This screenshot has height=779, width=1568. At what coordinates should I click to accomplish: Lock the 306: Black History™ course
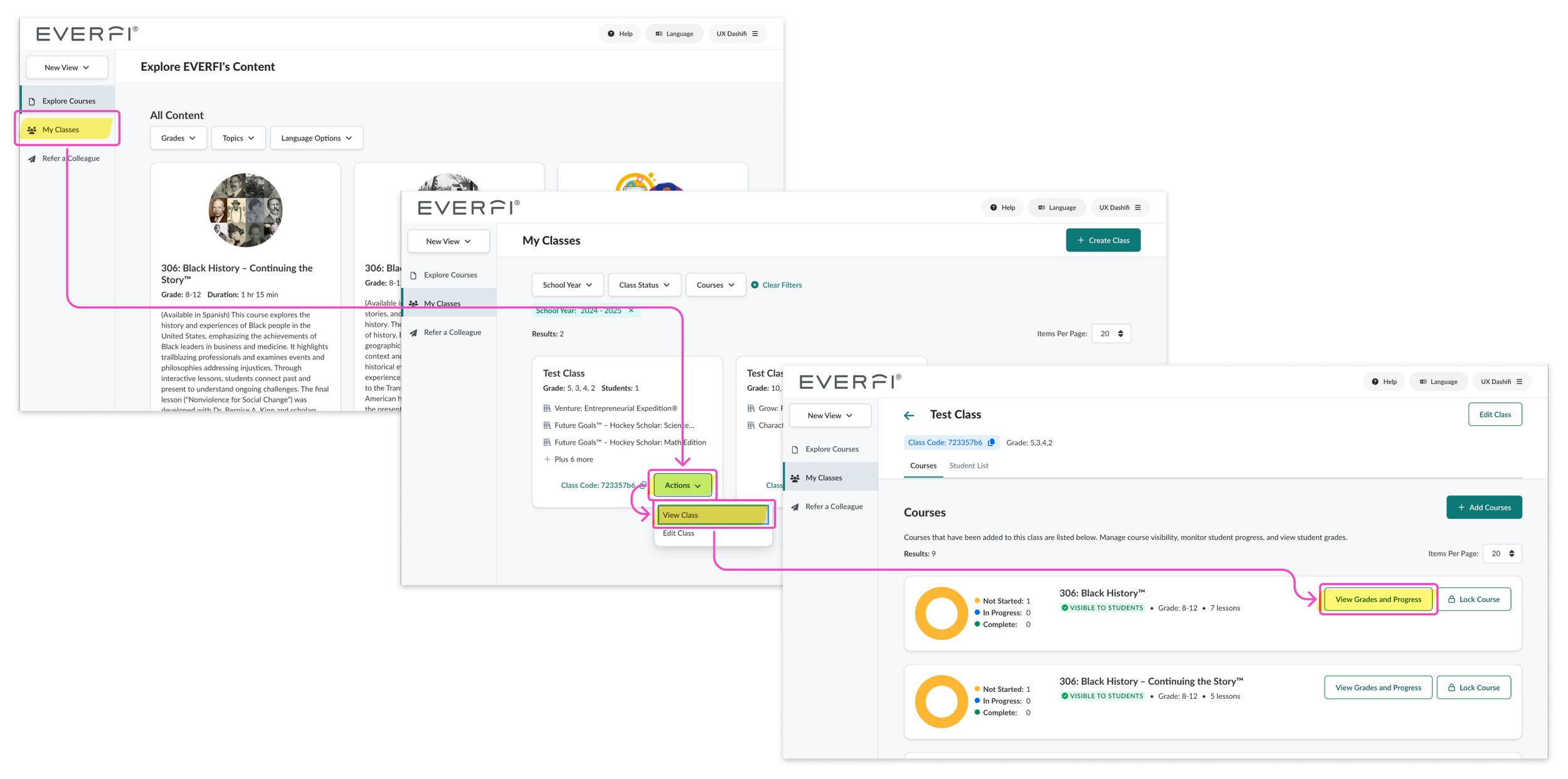(x=1473, y=599)
